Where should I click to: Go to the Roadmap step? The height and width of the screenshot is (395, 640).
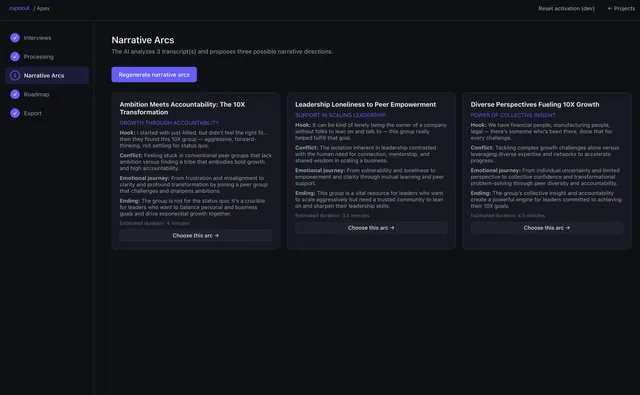47,94
